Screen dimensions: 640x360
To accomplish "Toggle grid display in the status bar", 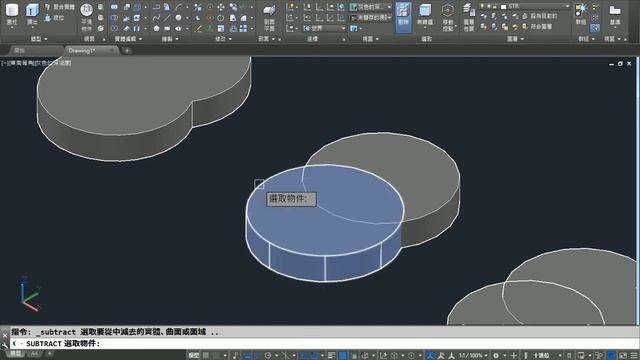I will pos(206,356).
